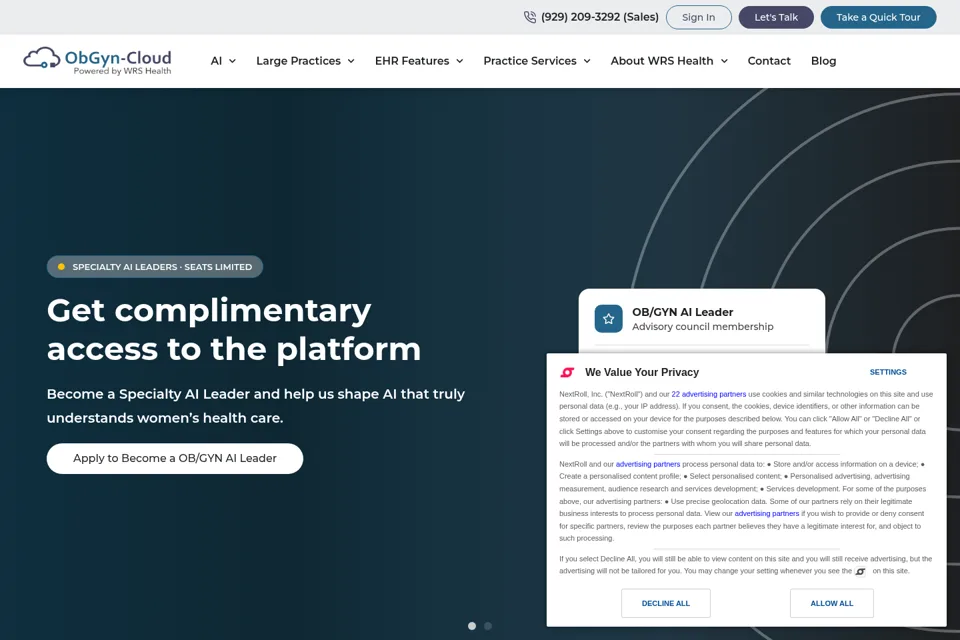Screen dimensions: 960x640
Task: Expand the Large Practices dropdown arrow
Action: [351, 61]
